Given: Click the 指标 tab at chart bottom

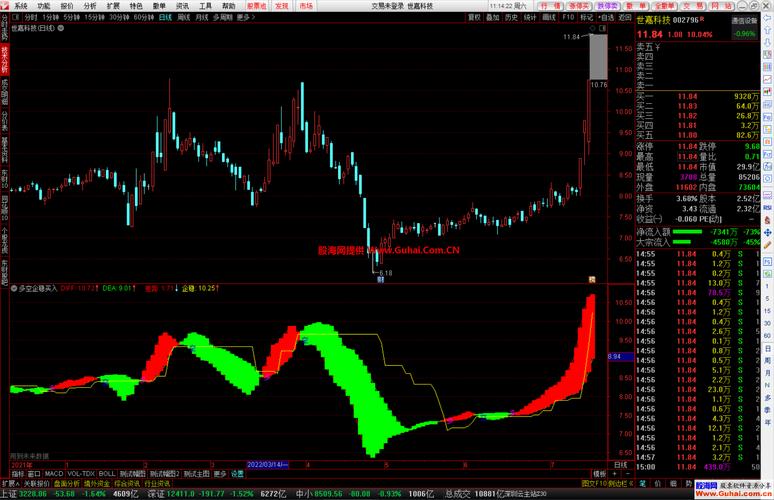Looking at the screenshot, I should pyautogui.click(x=18, y=474).
